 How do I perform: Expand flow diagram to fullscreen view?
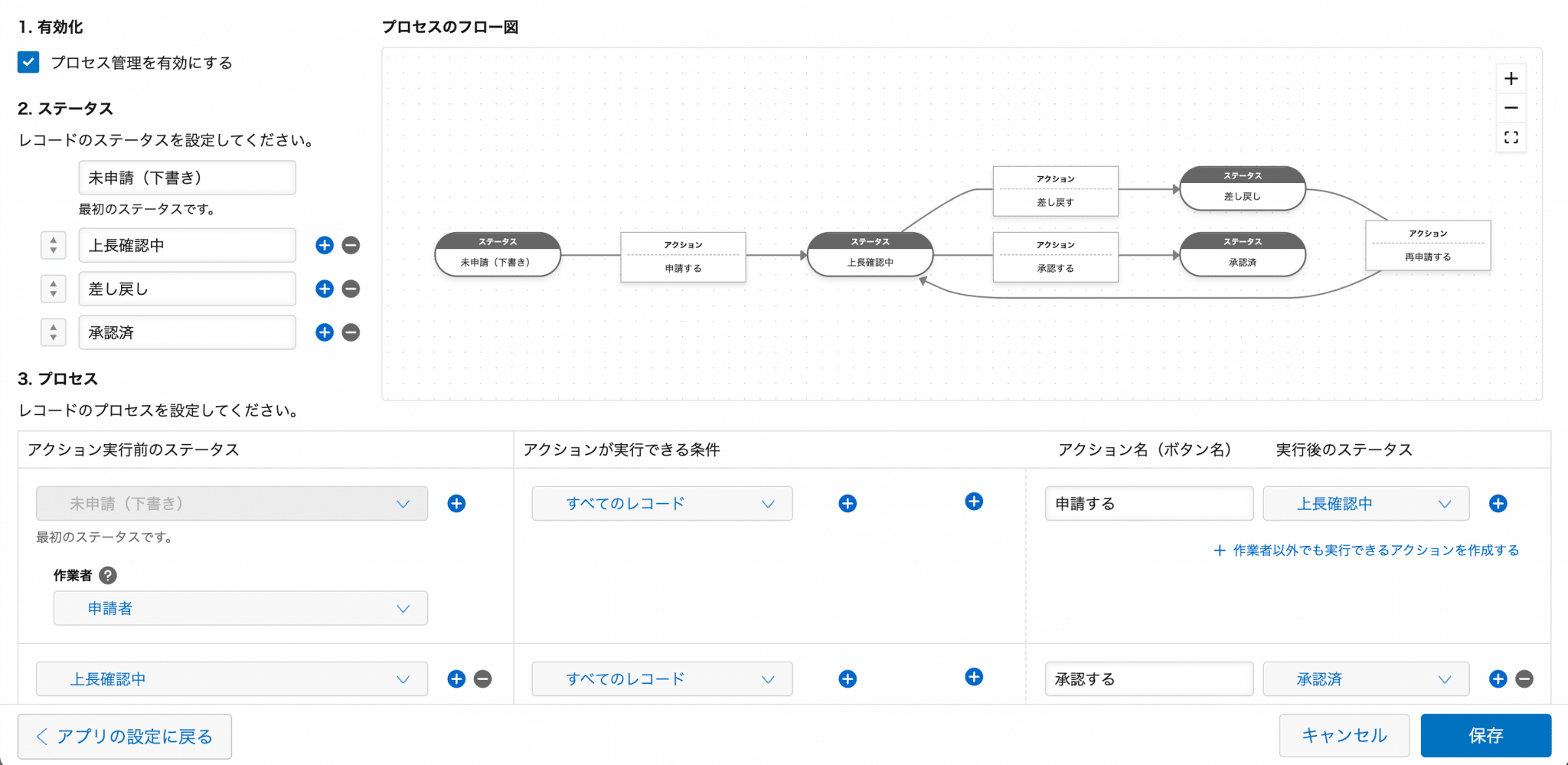coord(1511,138)
